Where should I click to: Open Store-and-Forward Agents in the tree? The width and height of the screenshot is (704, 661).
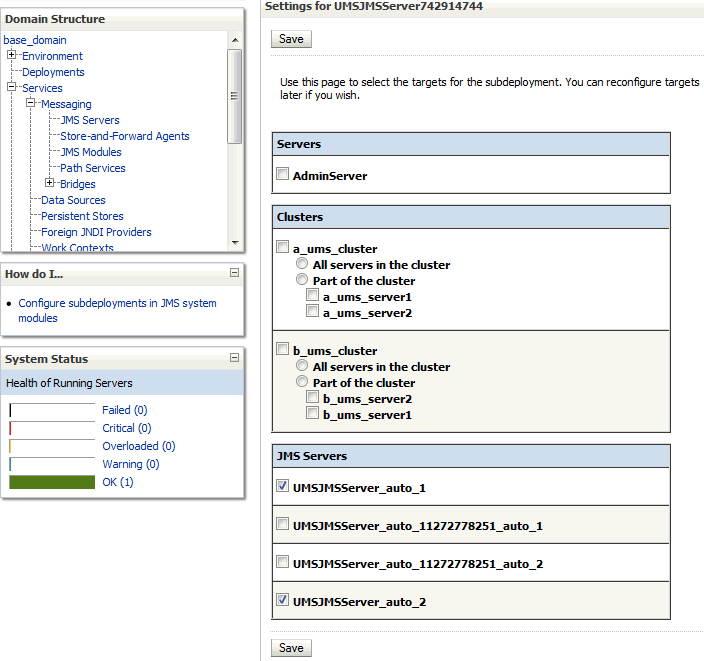125,136
